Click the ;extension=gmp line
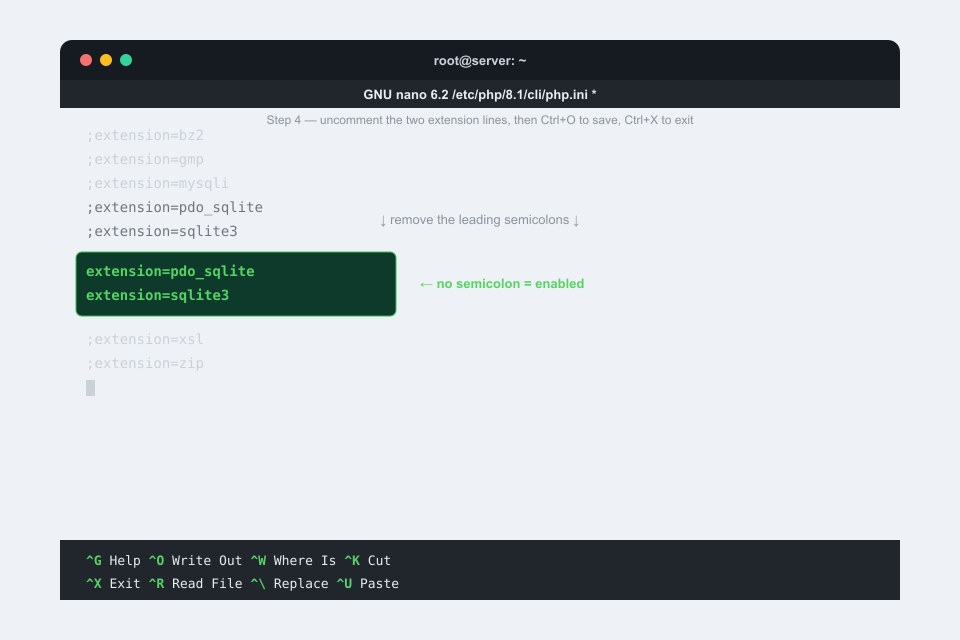 [144, 159]
